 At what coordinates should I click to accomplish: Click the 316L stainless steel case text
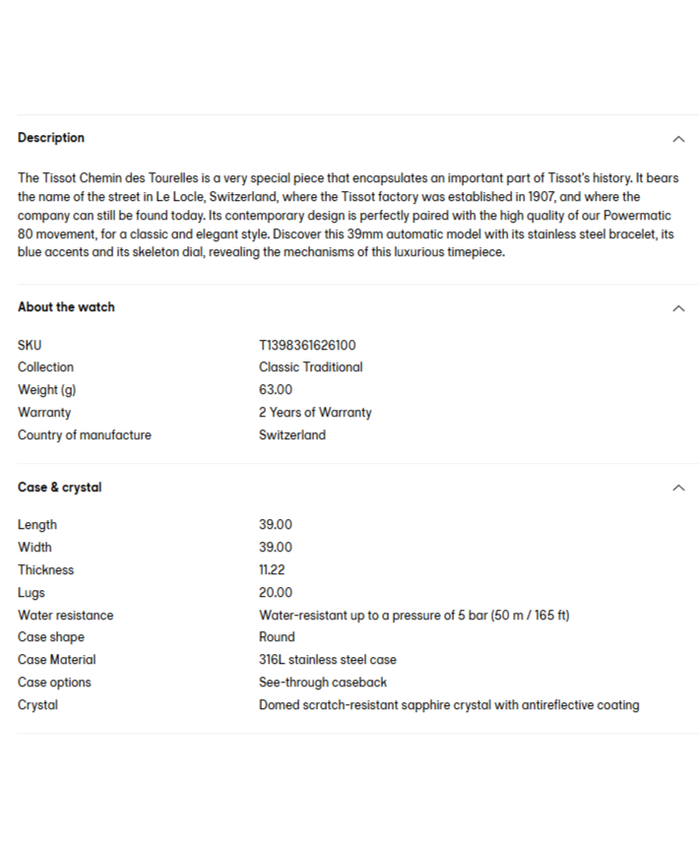click(328, 660)
